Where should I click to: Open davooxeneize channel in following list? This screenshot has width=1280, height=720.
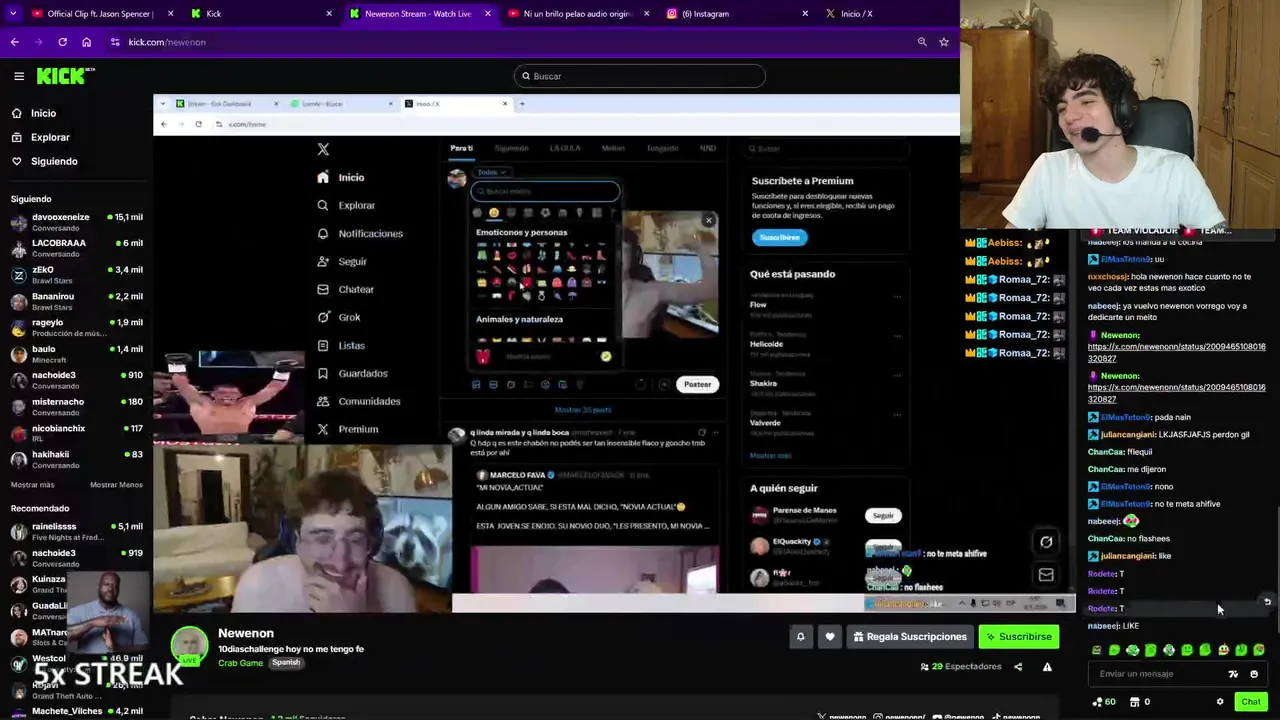click(77, 222)
